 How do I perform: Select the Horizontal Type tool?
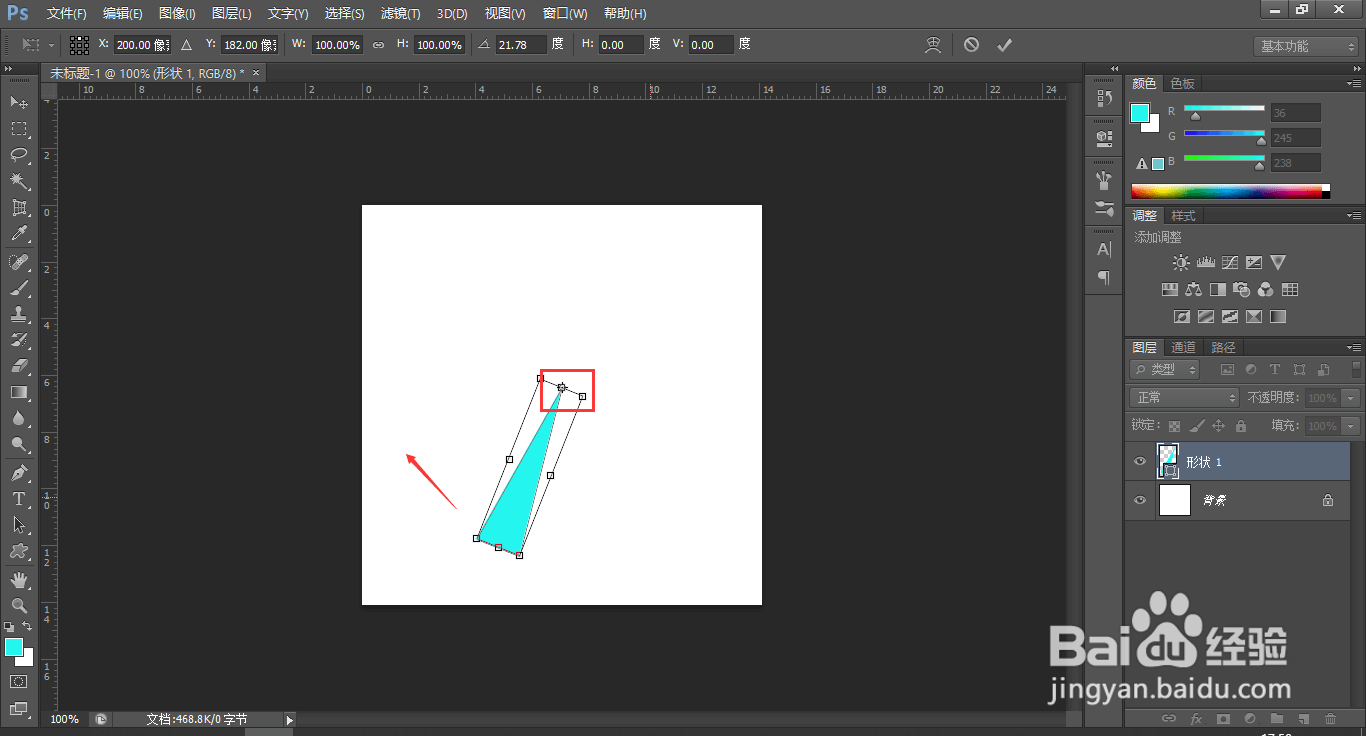tap(18, 498)
